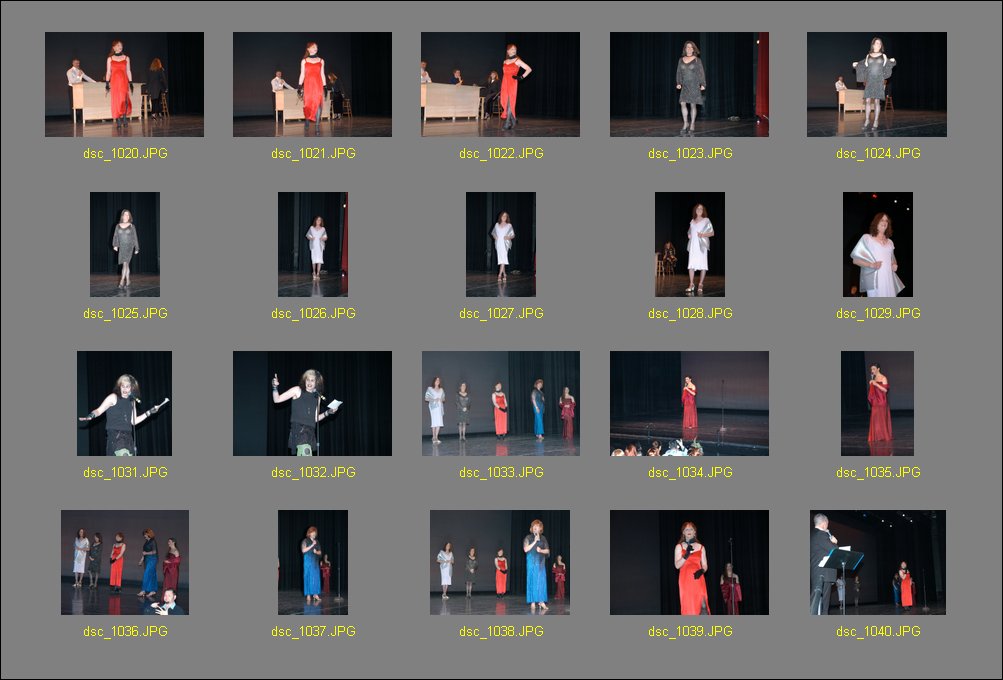Click the thumbnail above dsc_1026.JPG
This screenshot has width=1003, height=680.
pyautogui.click(x=313, y=244)
